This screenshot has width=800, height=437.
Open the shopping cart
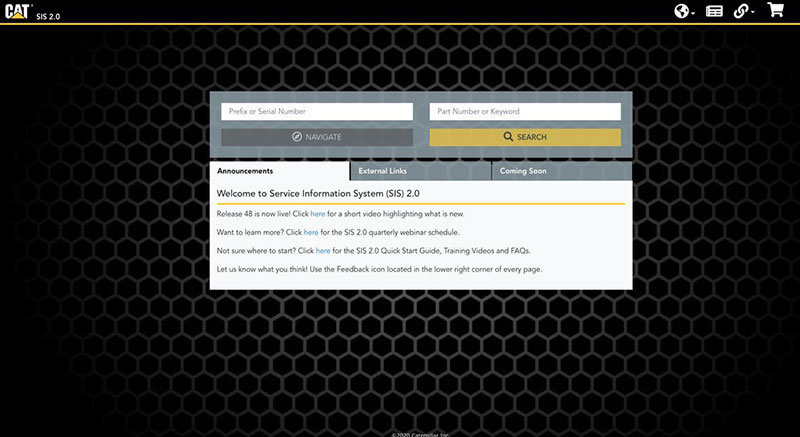click(775, 11)
